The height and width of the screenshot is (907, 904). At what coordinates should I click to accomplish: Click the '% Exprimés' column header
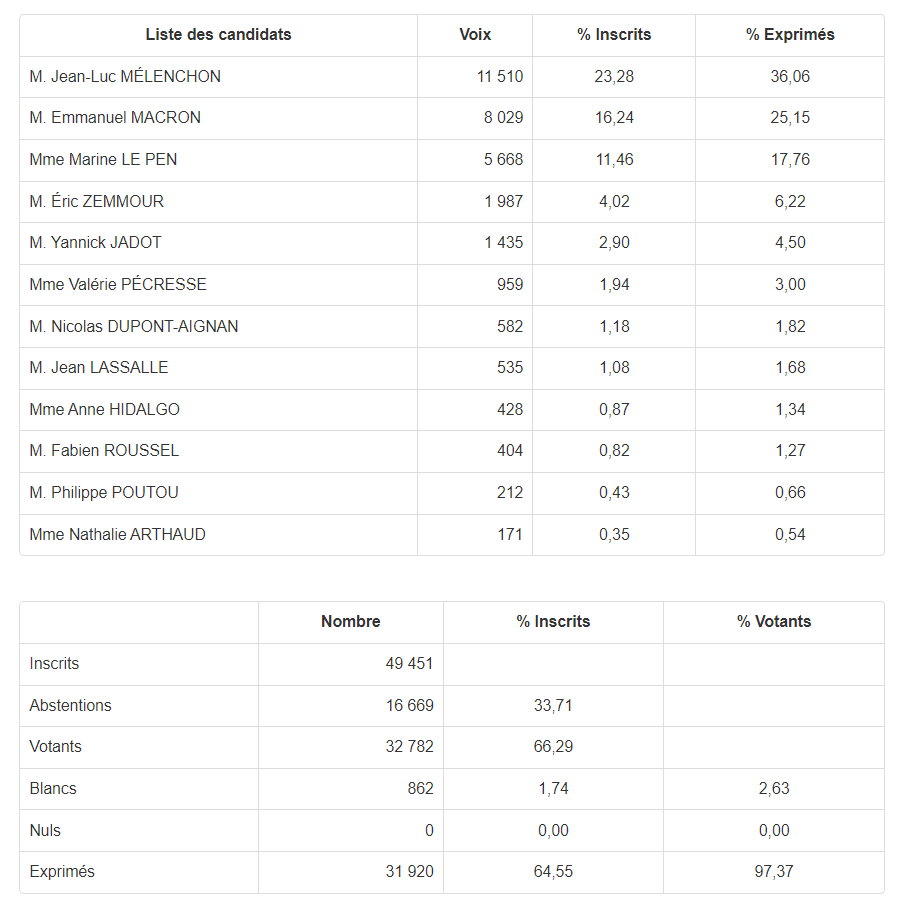pos(790,35)
